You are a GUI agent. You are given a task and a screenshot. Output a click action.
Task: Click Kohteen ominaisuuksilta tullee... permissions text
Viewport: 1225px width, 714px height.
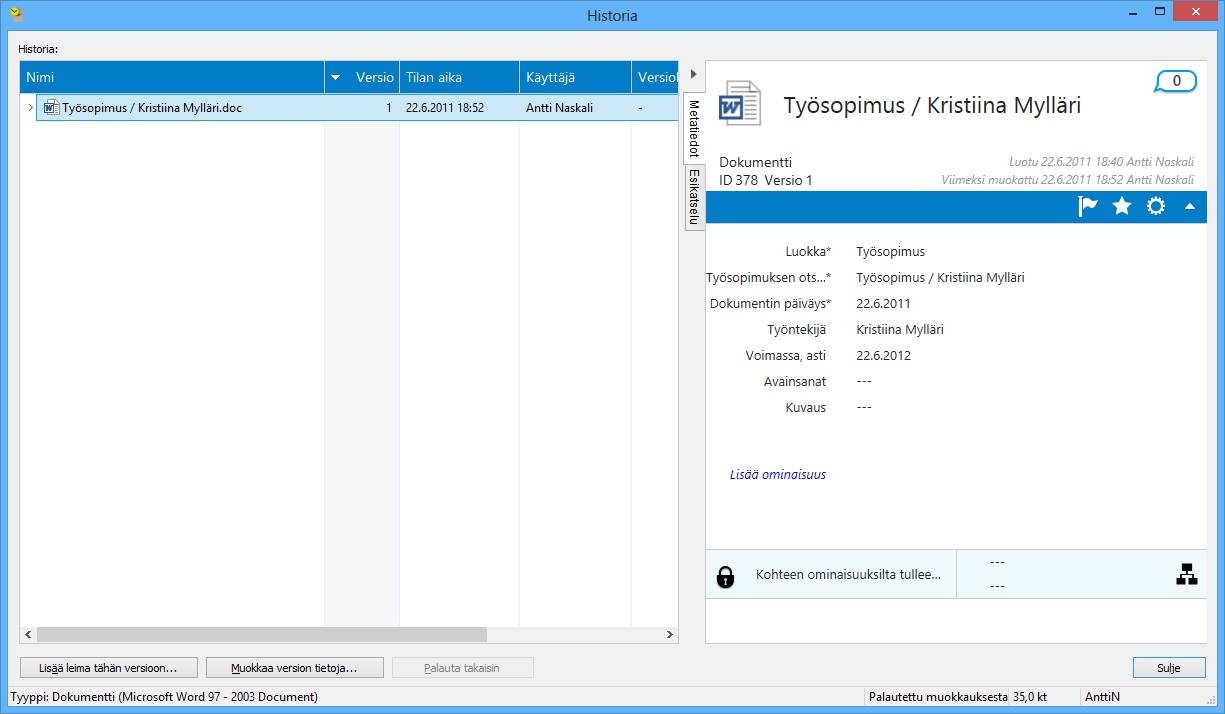point(849,575)
